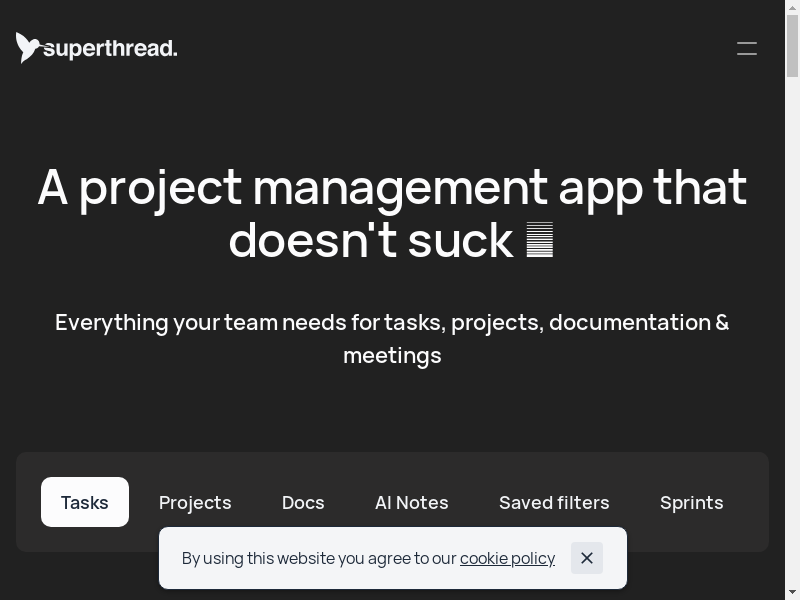This screenshot has height=600, width=800.
Task: Show the AI Notes tab
Action: click(411, 502)
